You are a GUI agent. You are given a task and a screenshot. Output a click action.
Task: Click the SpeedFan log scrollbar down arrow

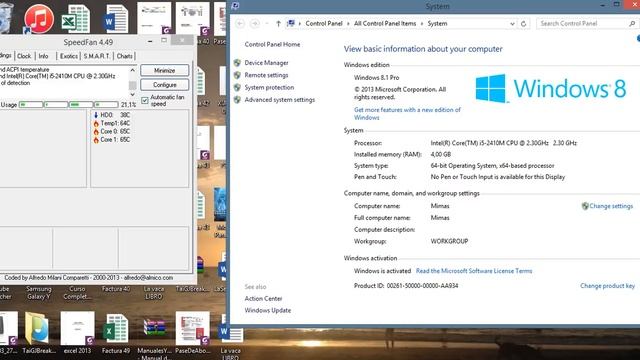[x=132, y=94]
